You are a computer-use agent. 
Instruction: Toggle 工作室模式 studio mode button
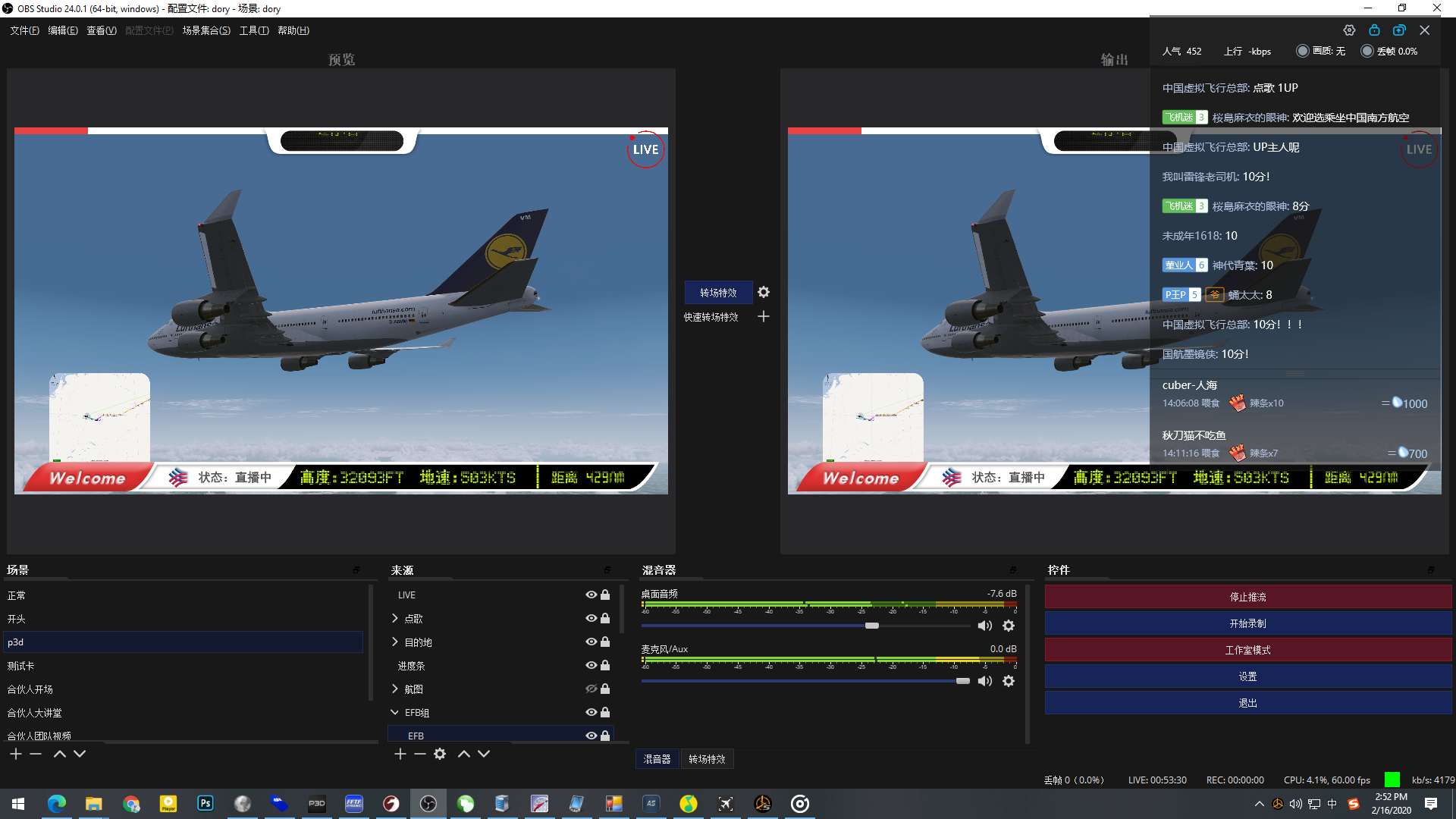point(1248,651)
